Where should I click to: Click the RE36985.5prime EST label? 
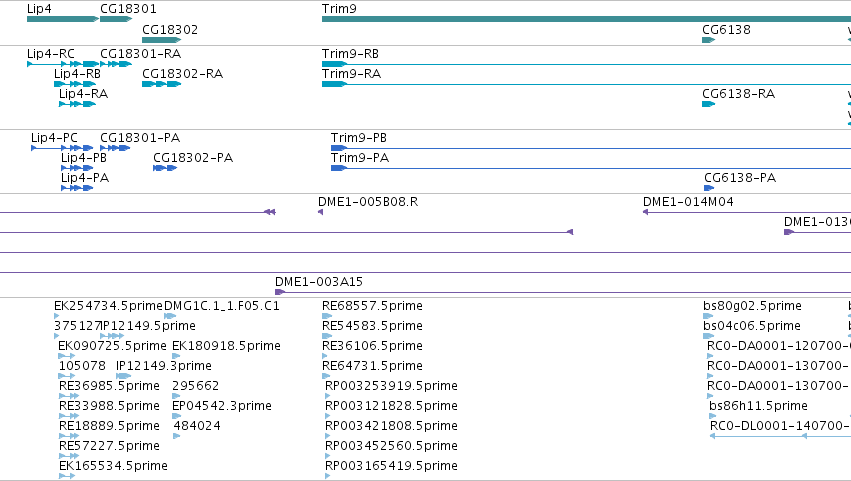tap(110, 387)
